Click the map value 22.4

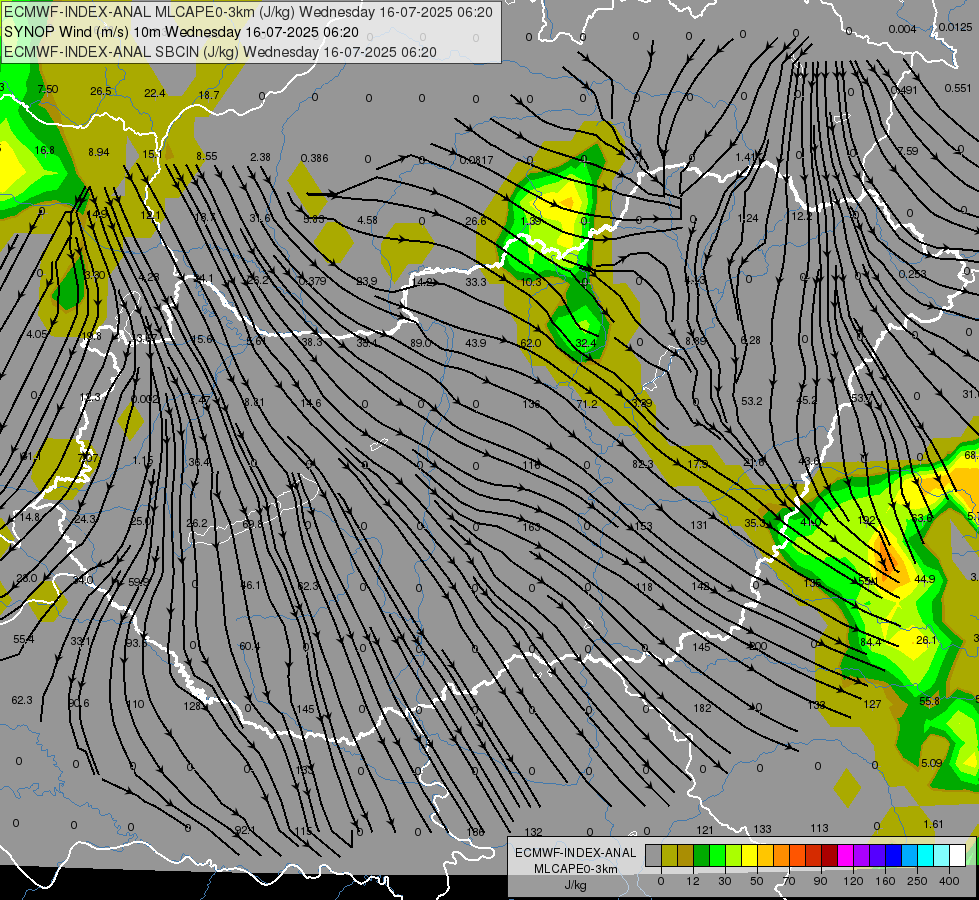tap(155, 93)
